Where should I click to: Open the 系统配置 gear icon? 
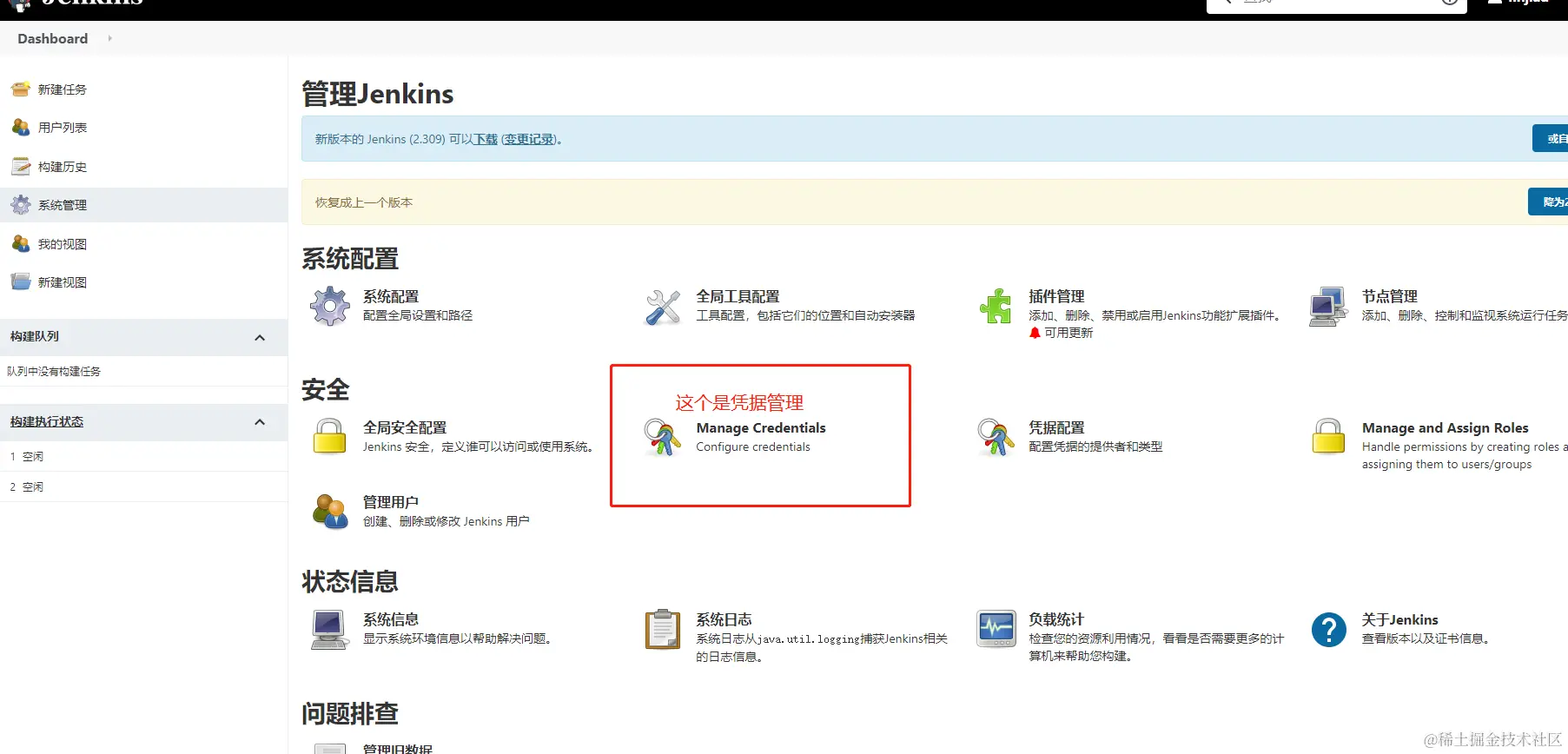click(330, 306)
